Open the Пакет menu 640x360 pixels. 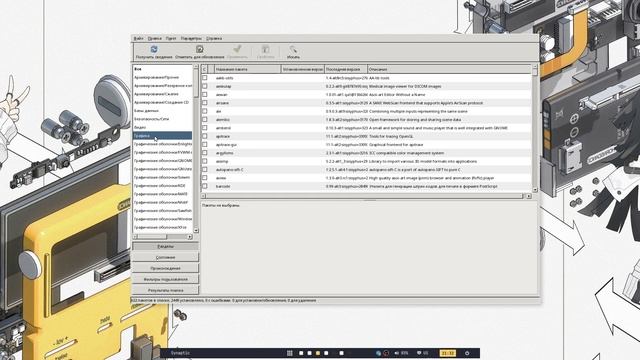(171, 38)
